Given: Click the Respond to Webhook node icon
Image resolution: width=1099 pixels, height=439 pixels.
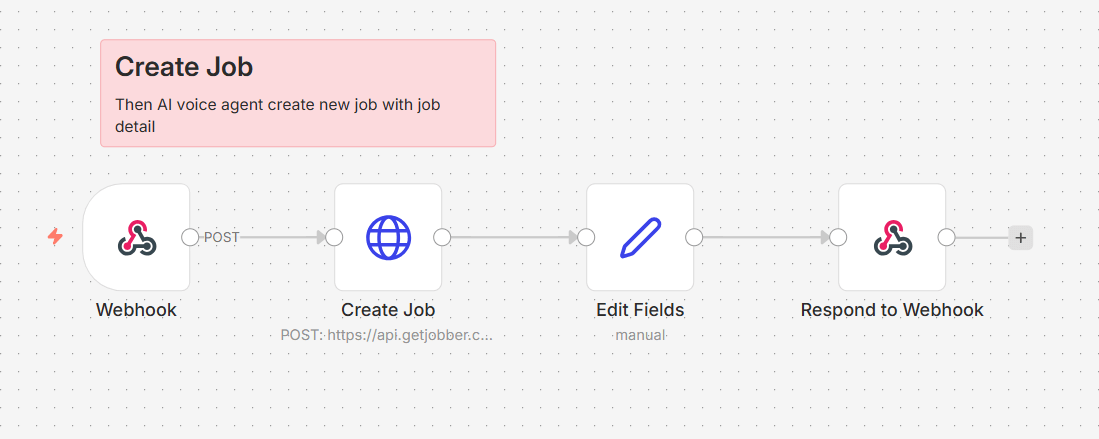Looking at the screenshot, I should pos(892,237).
